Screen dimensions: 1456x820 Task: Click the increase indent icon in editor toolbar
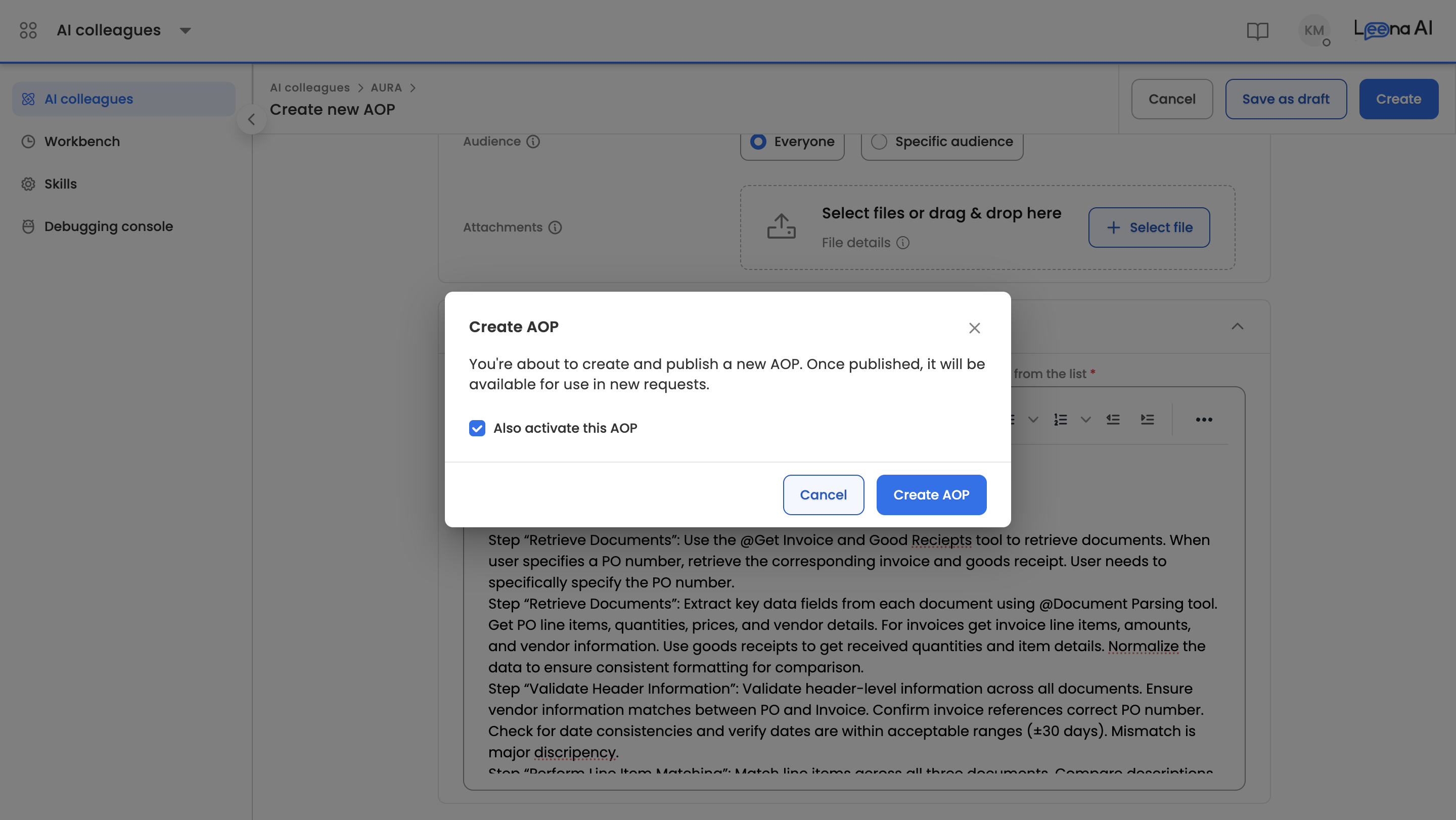coord(1147,419)
